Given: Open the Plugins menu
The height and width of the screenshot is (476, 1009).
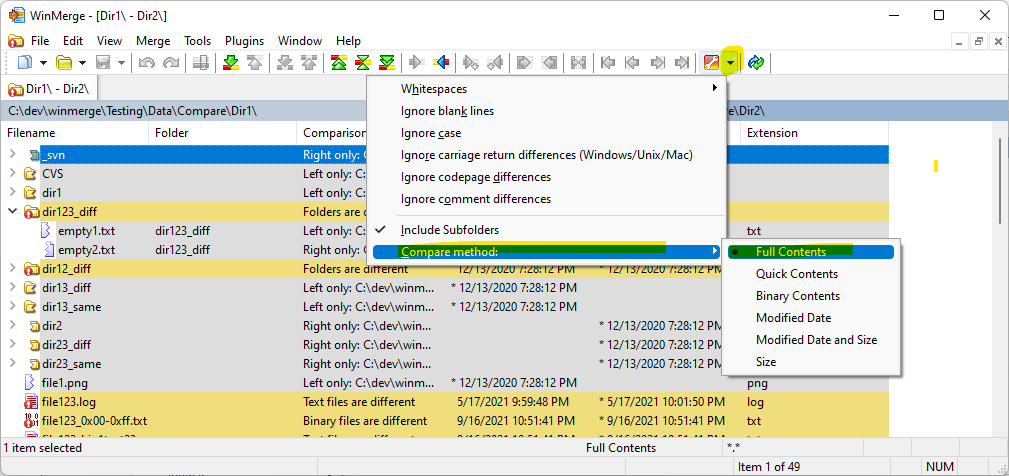Looking at the screenshot, I should (x=245, y=41).
